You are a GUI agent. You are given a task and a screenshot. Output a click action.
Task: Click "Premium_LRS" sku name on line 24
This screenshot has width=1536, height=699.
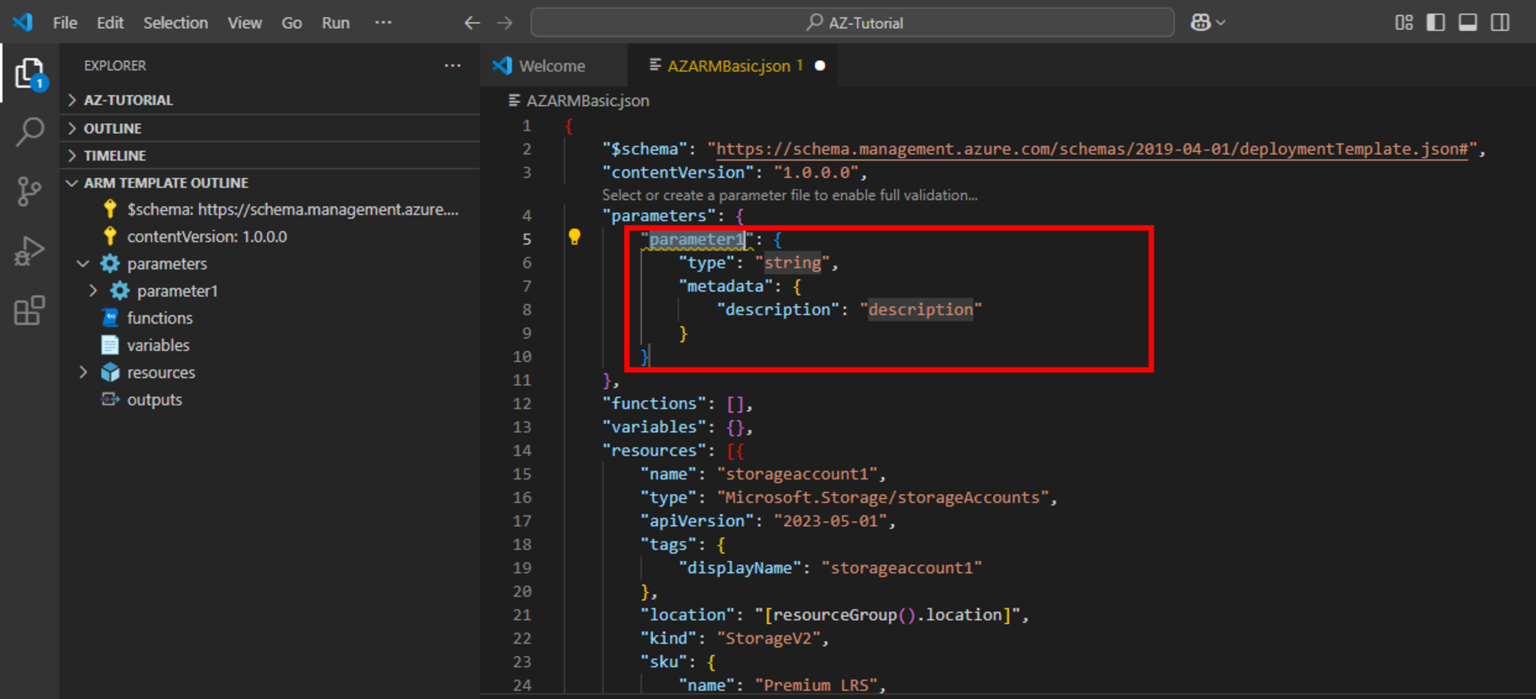point(816,685)
